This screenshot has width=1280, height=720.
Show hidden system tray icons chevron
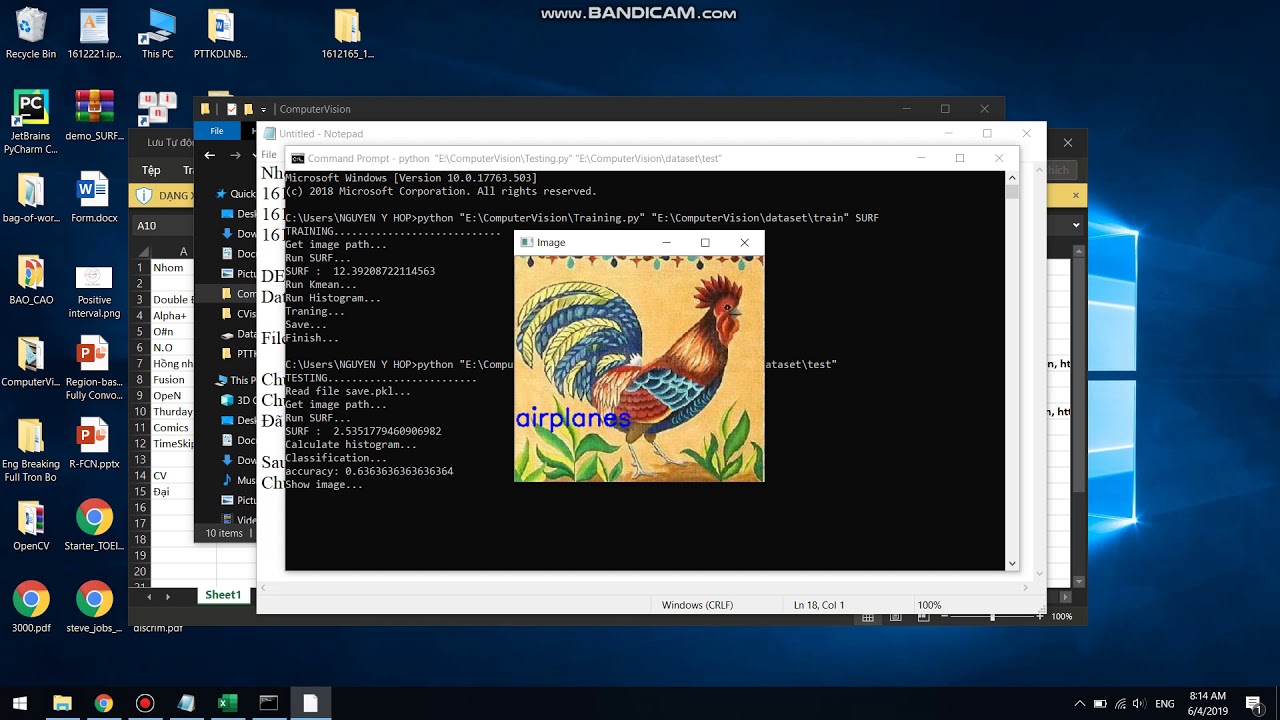tap(1079, 703)
